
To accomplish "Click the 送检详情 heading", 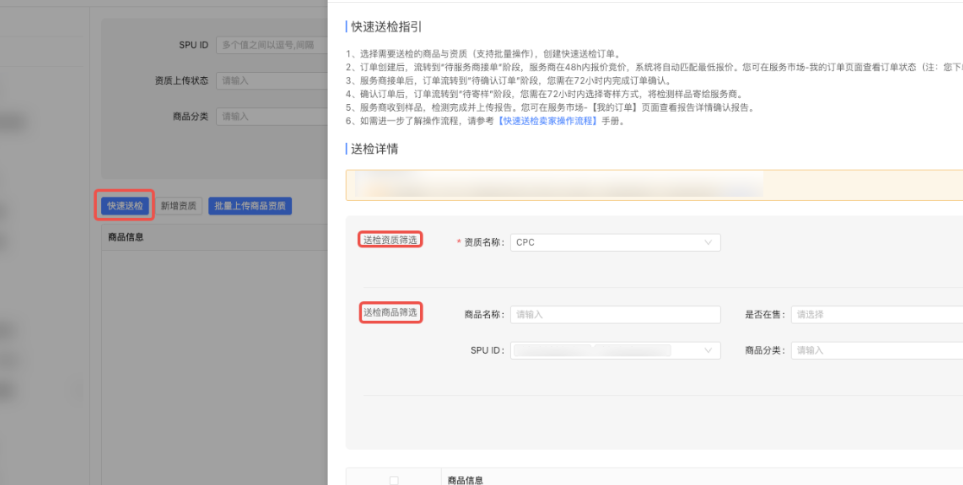I will (375, 149).
